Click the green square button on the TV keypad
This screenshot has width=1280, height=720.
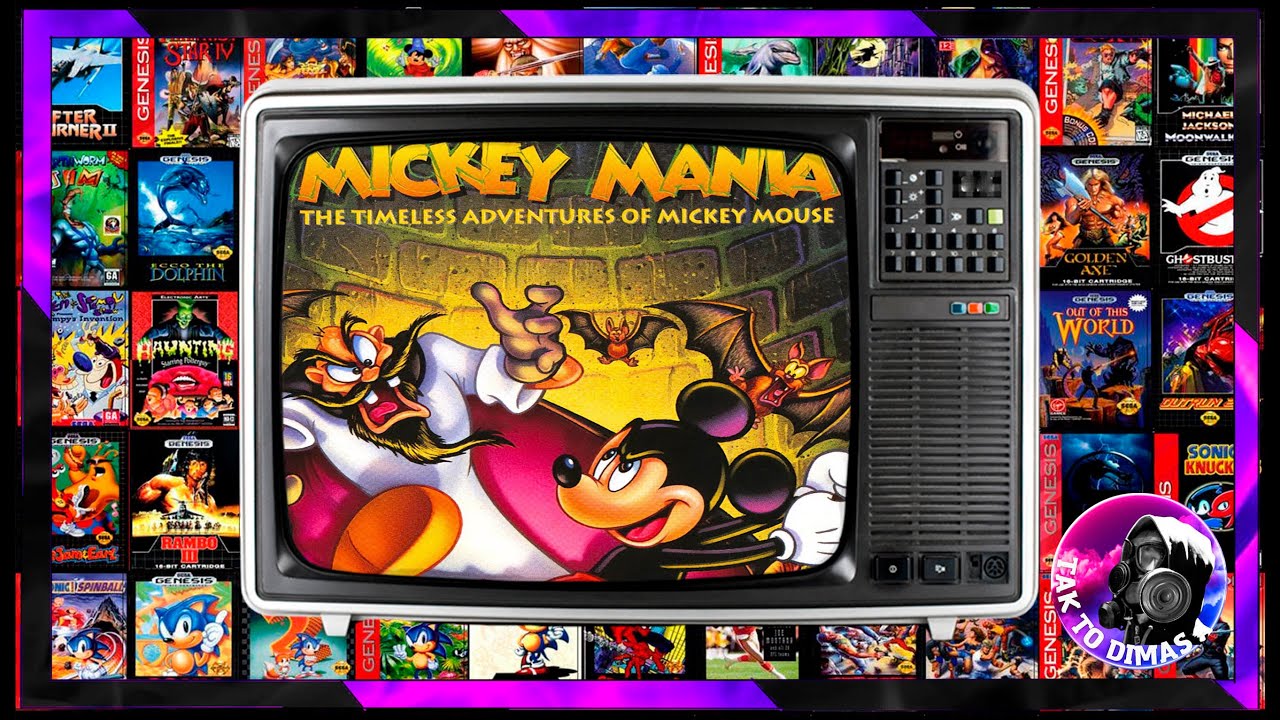coord(995,215)
